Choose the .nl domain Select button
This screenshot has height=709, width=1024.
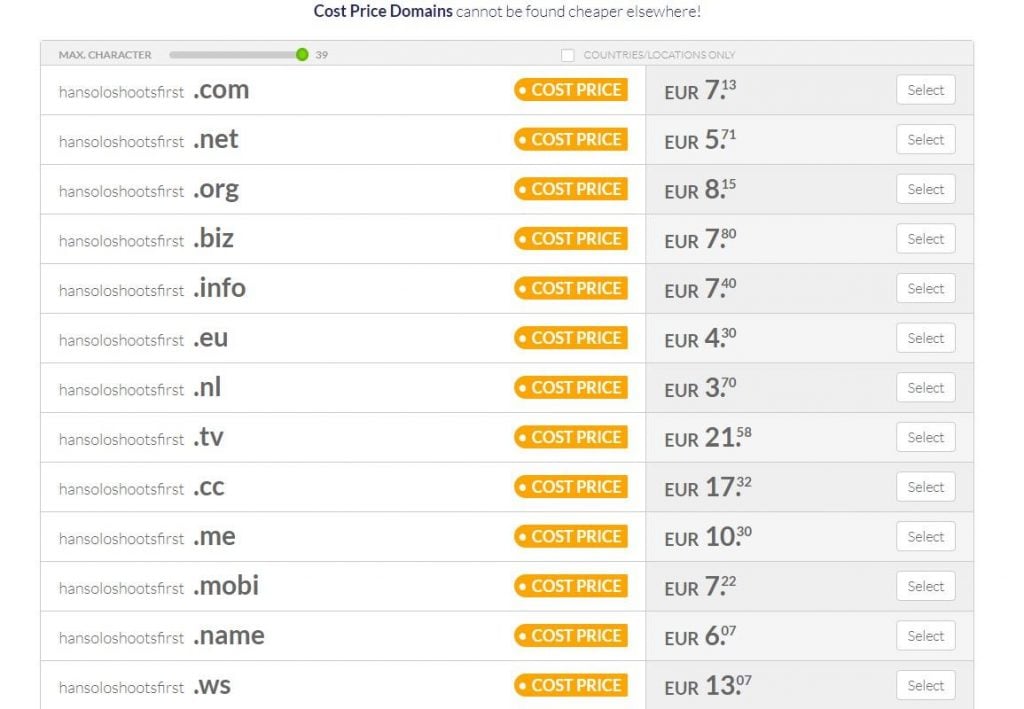pyautogui.click(x=925, y=388)
